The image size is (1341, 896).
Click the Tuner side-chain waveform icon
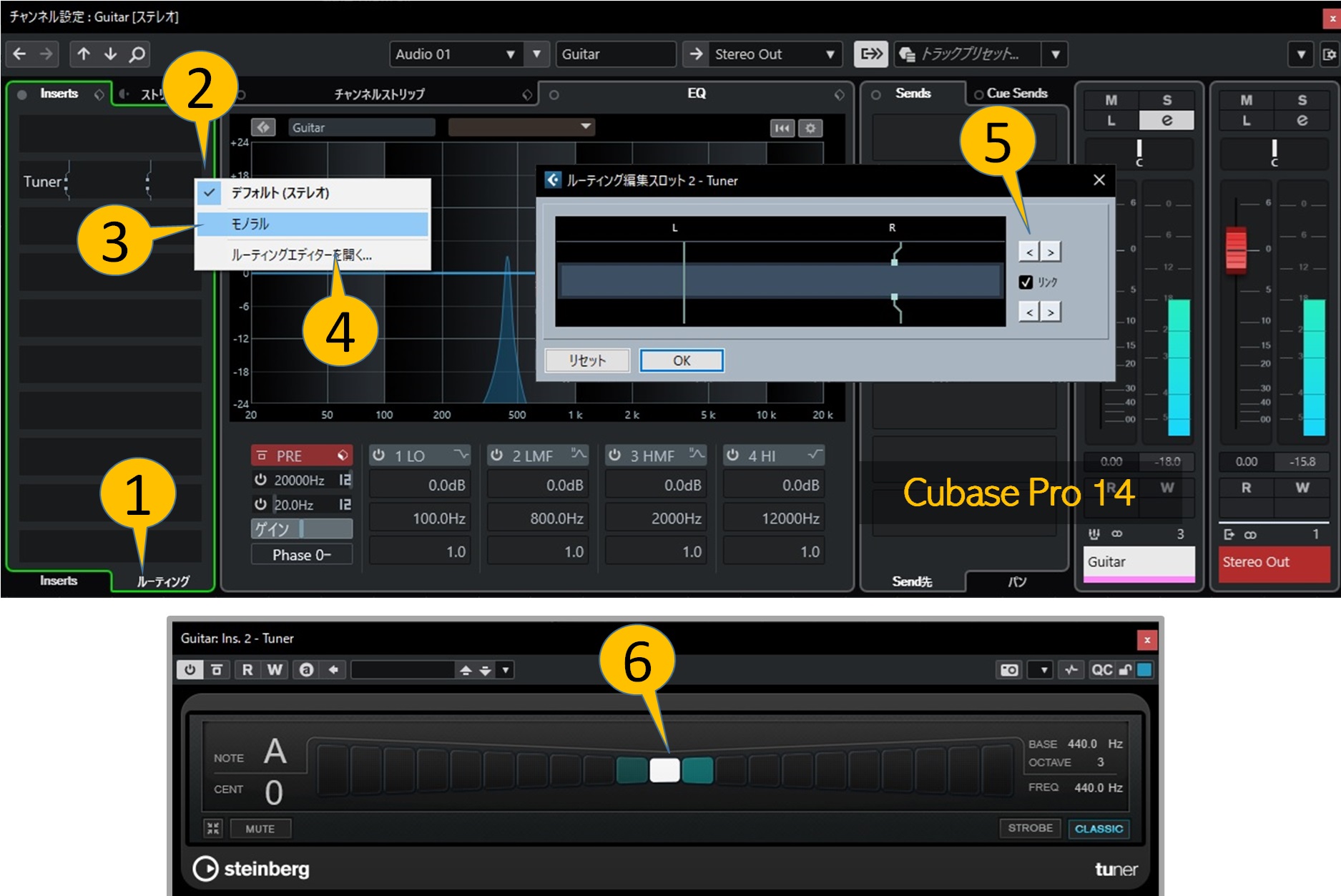(1071, 670)
